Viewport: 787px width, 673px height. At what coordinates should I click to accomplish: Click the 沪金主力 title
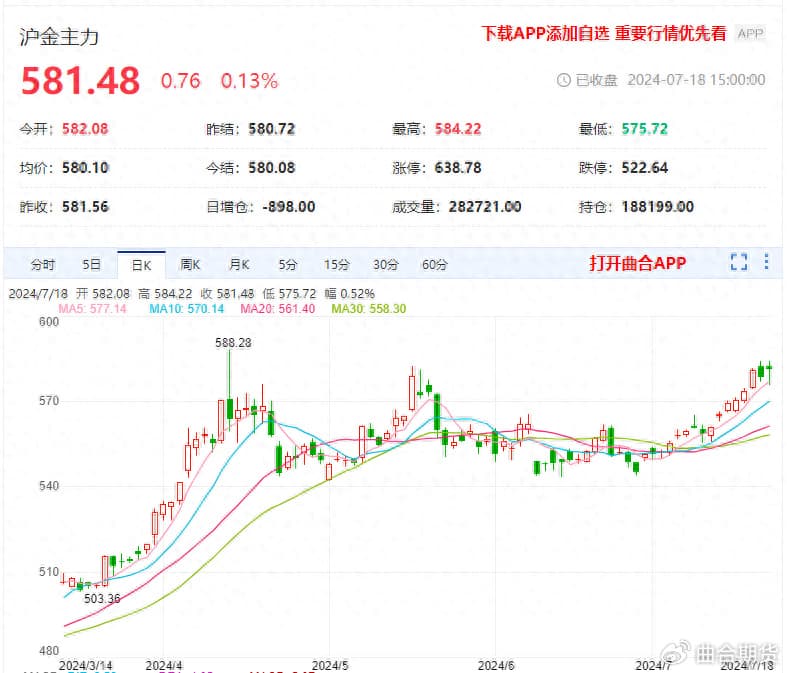[59, 37]
